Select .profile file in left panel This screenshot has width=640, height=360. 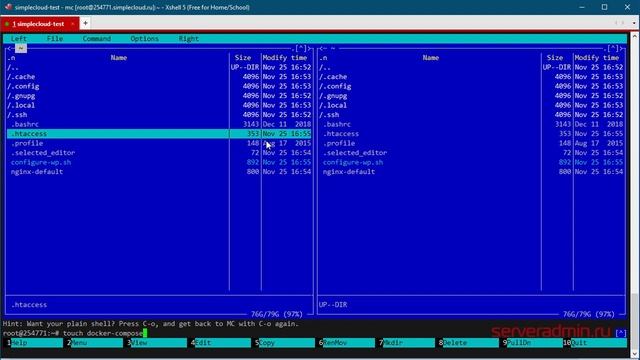point(159,143)
